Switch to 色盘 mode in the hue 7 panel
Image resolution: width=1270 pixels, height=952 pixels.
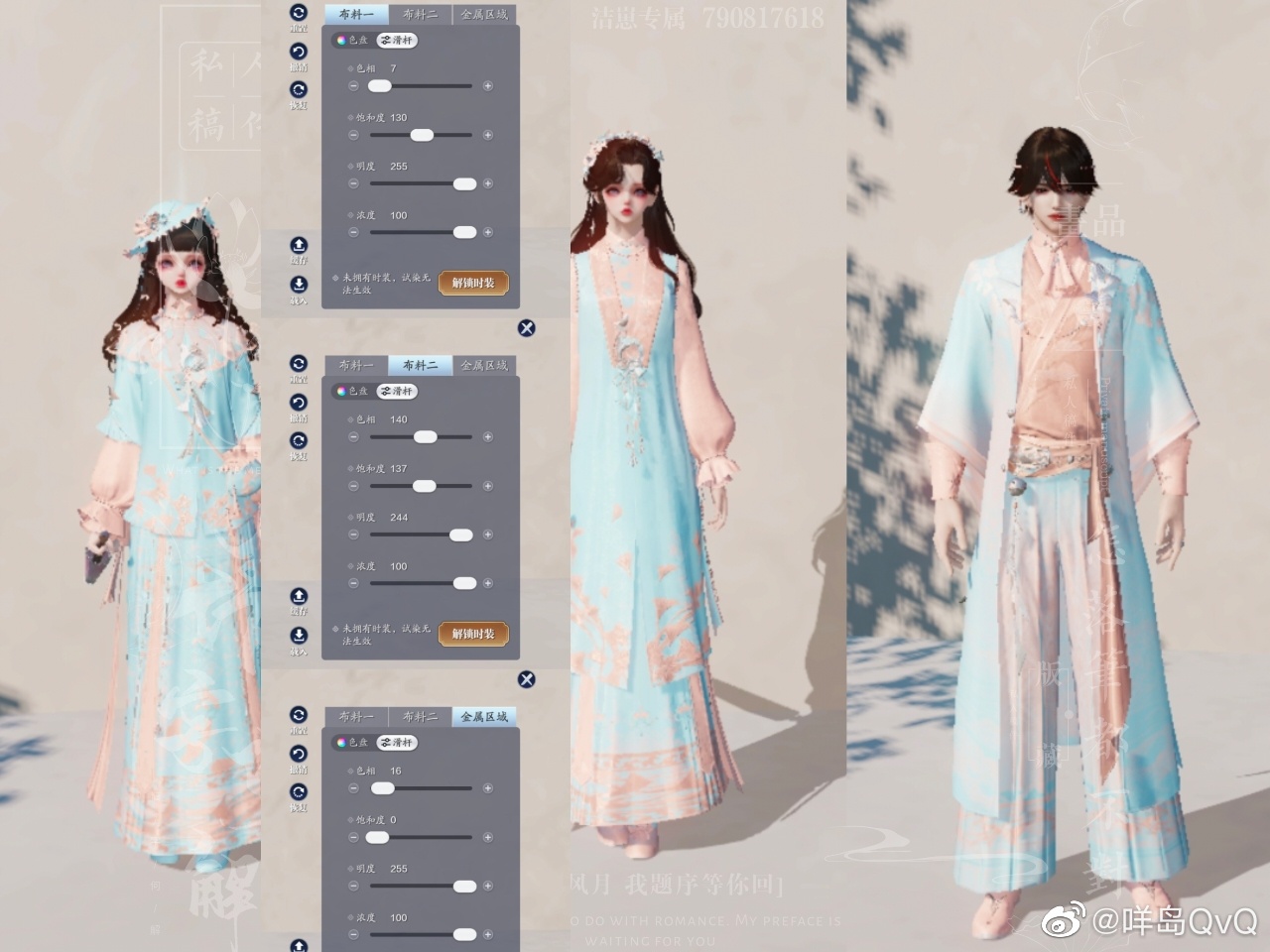click(352, 40)
